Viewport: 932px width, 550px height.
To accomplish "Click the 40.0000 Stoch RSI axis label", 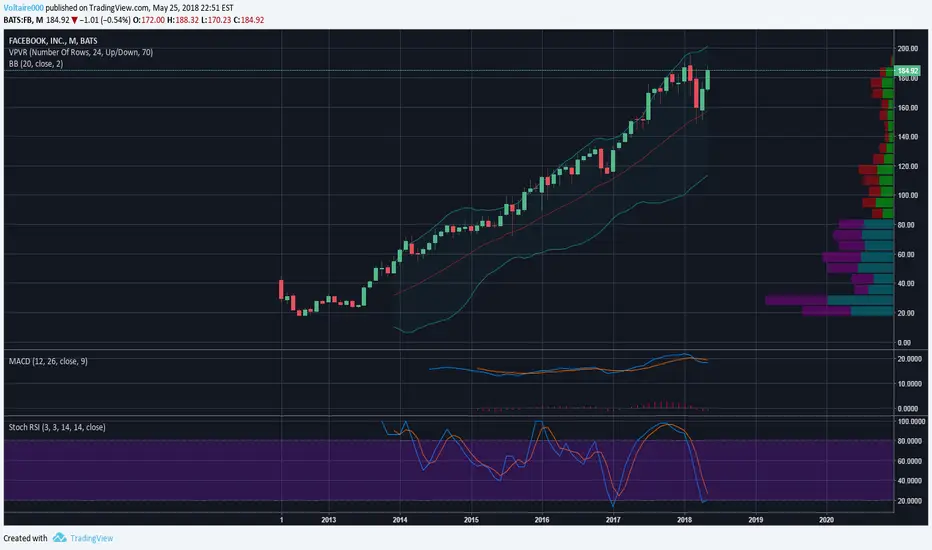I will 909,481.
